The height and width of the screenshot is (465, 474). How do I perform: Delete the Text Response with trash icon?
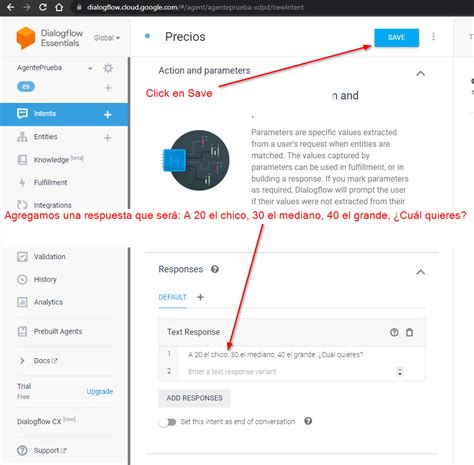click(409, 332)
